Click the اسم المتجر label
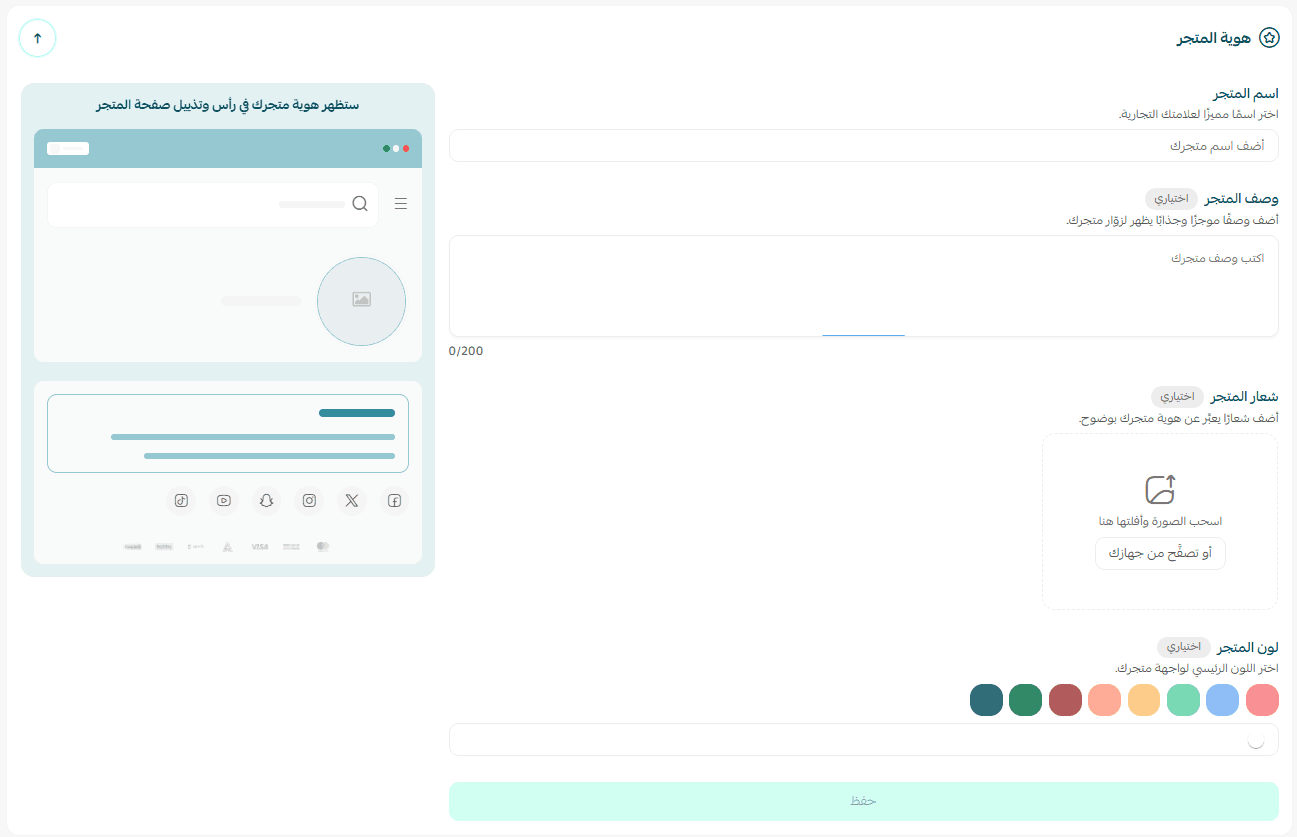Viewport: 1297px width, 837px height. click(x=1245, y=94)
